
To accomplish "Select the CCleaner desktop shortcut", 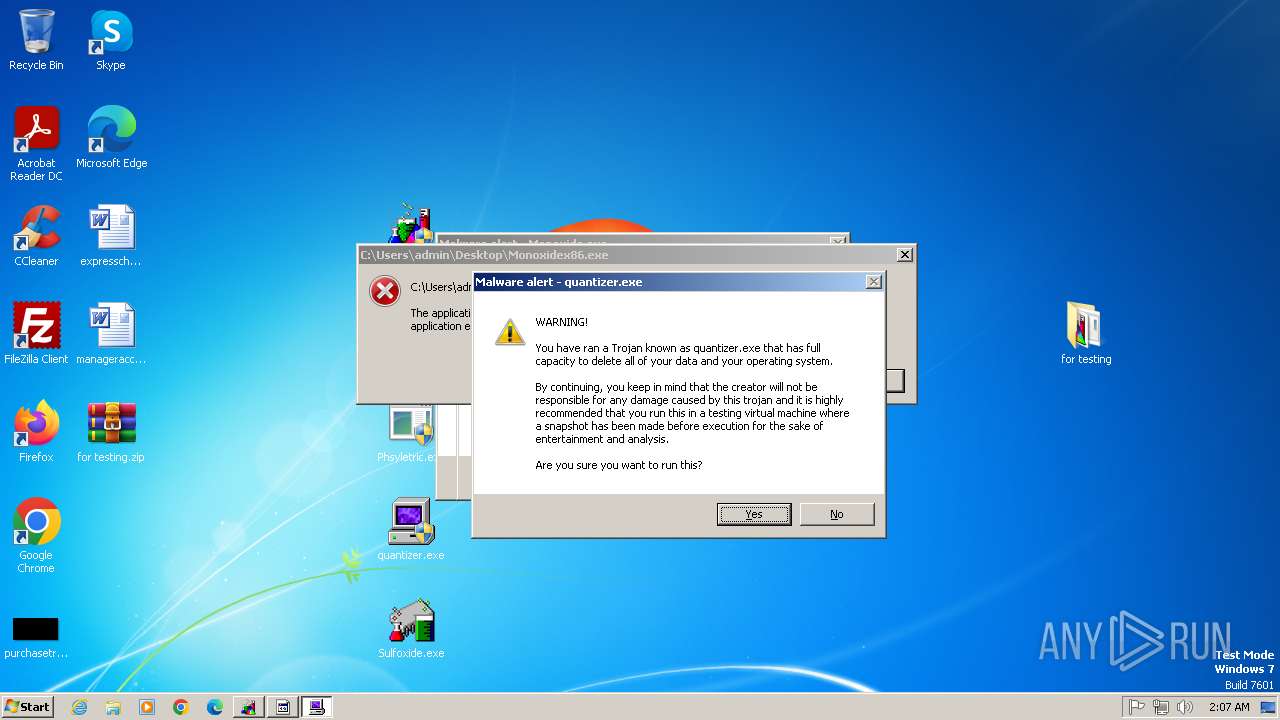I will point(36,236).
